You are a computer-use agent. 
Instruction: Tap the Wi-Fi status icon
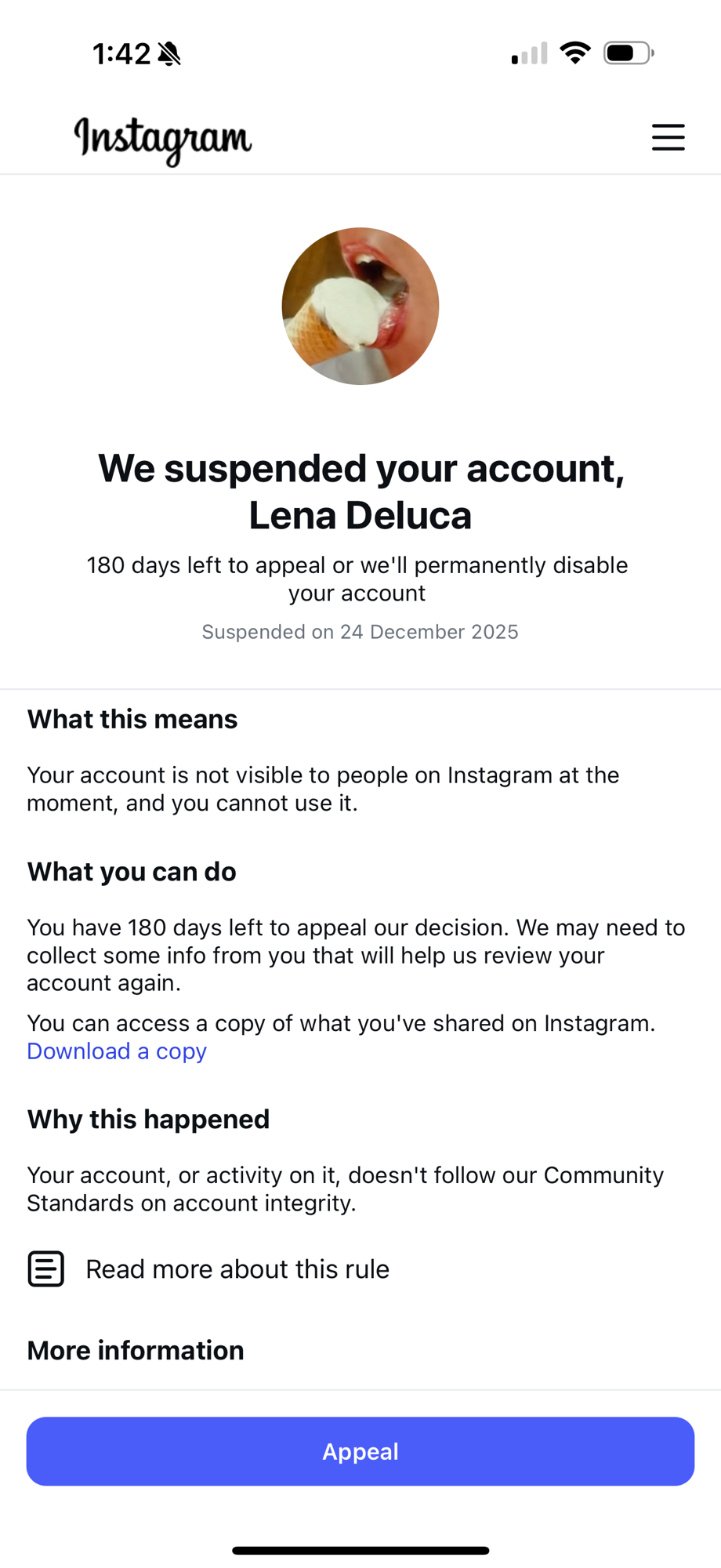click(575, 53)
